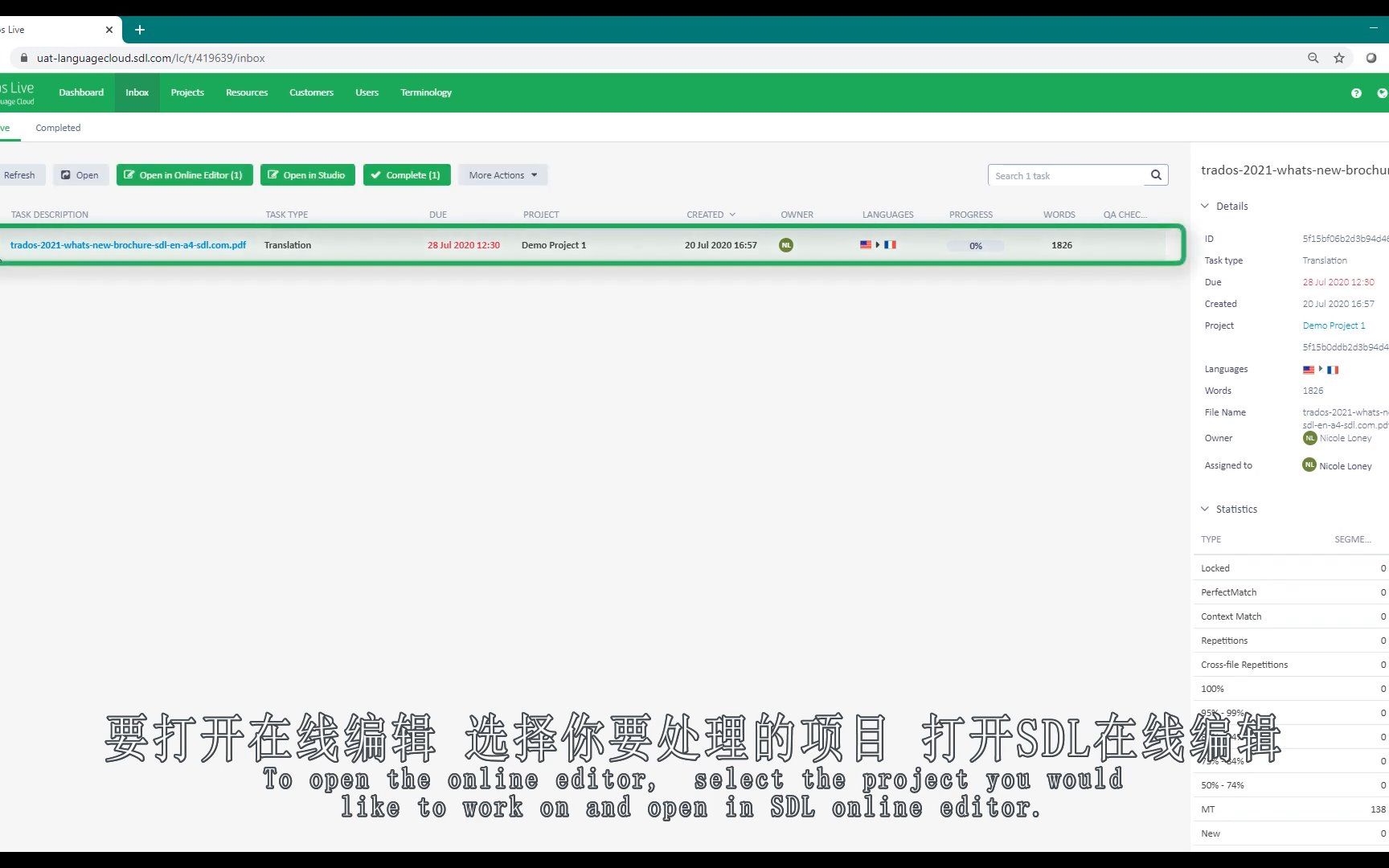Switch to the Completed tab
This screenshot has height=868, width=1389.
[58, 127]
